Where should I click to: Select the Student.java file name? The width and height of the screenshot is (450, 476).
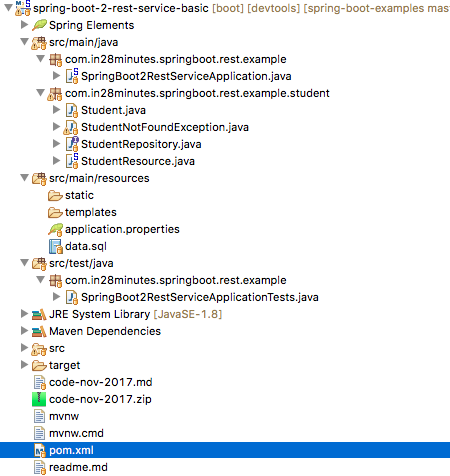coord(113,110)
